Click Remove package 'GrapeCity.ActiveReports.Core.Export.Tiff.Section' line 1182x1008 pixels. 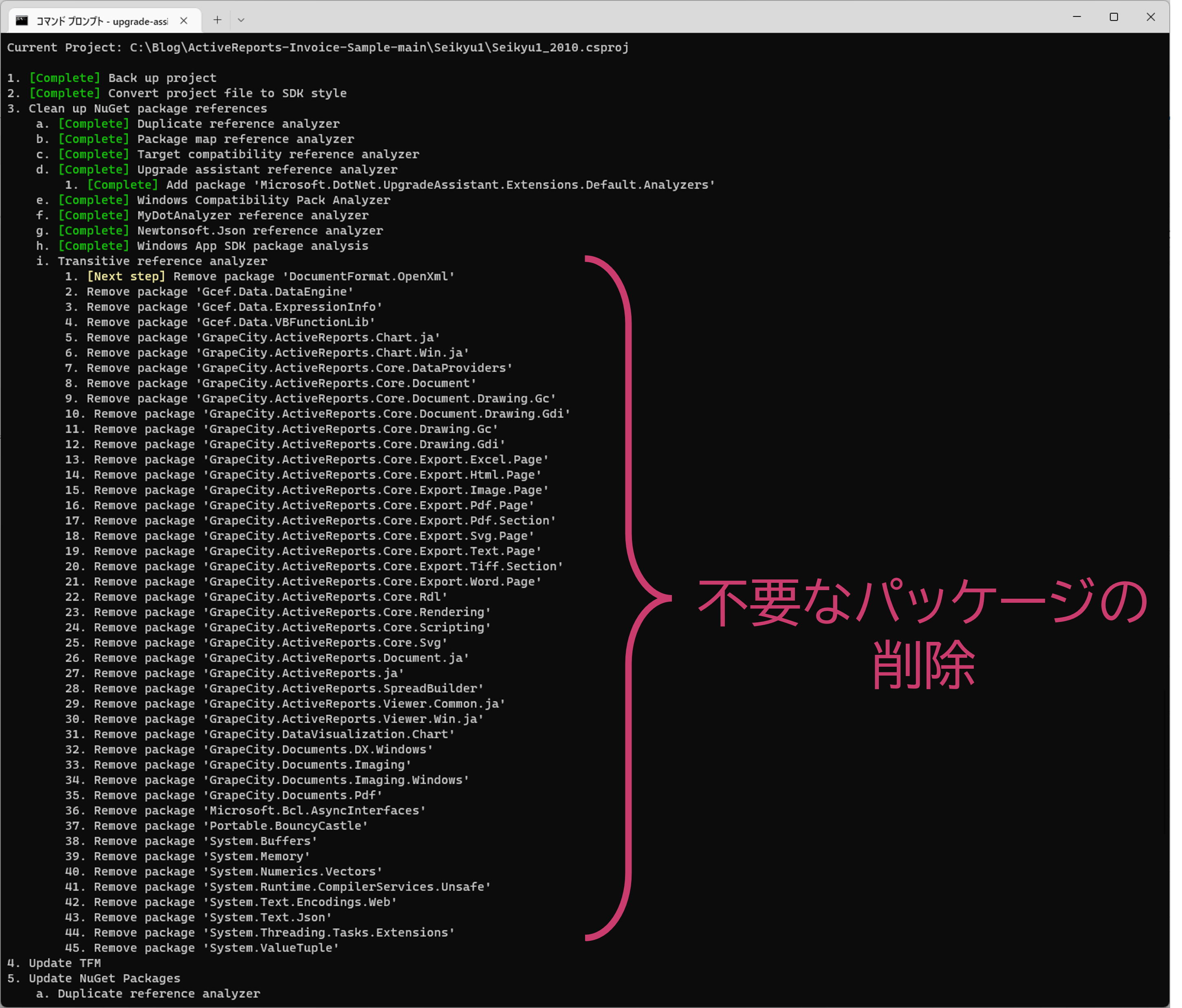314,567
